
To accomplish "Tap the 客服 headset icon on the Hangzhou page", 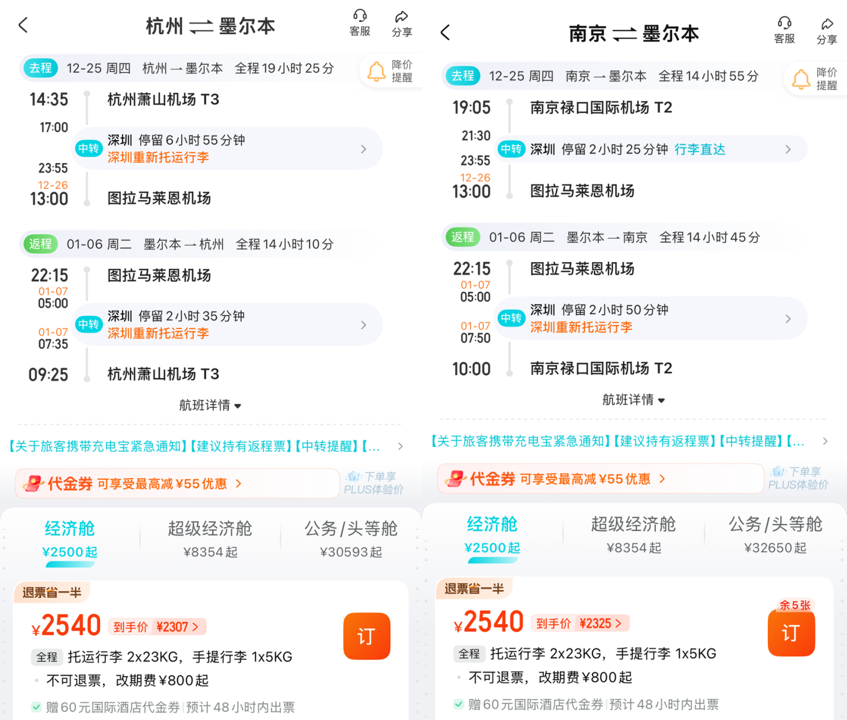I will (x=360, y=23).
